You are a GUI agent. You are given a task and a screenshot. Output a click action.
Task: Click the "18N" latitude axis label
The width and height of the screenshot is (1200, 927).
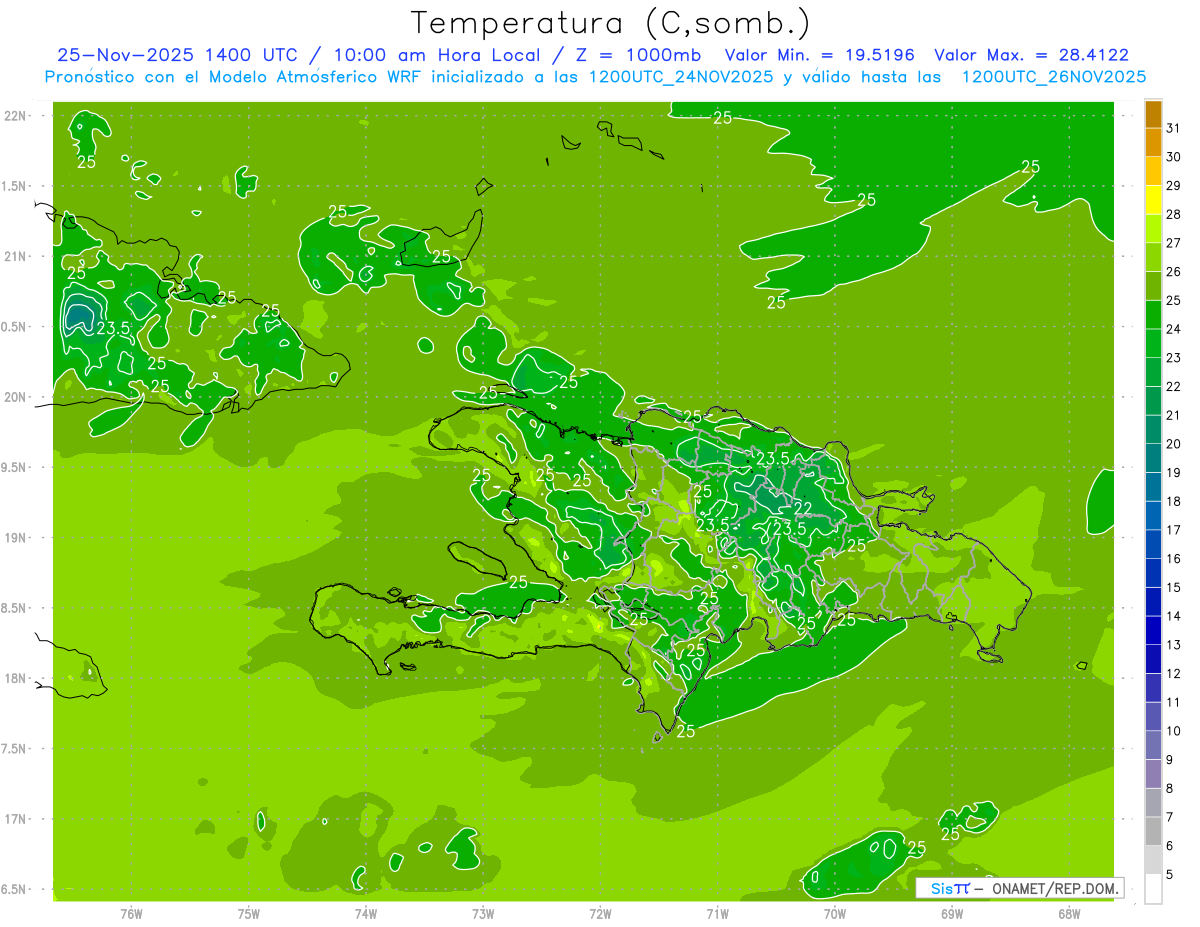pos(17,679)
